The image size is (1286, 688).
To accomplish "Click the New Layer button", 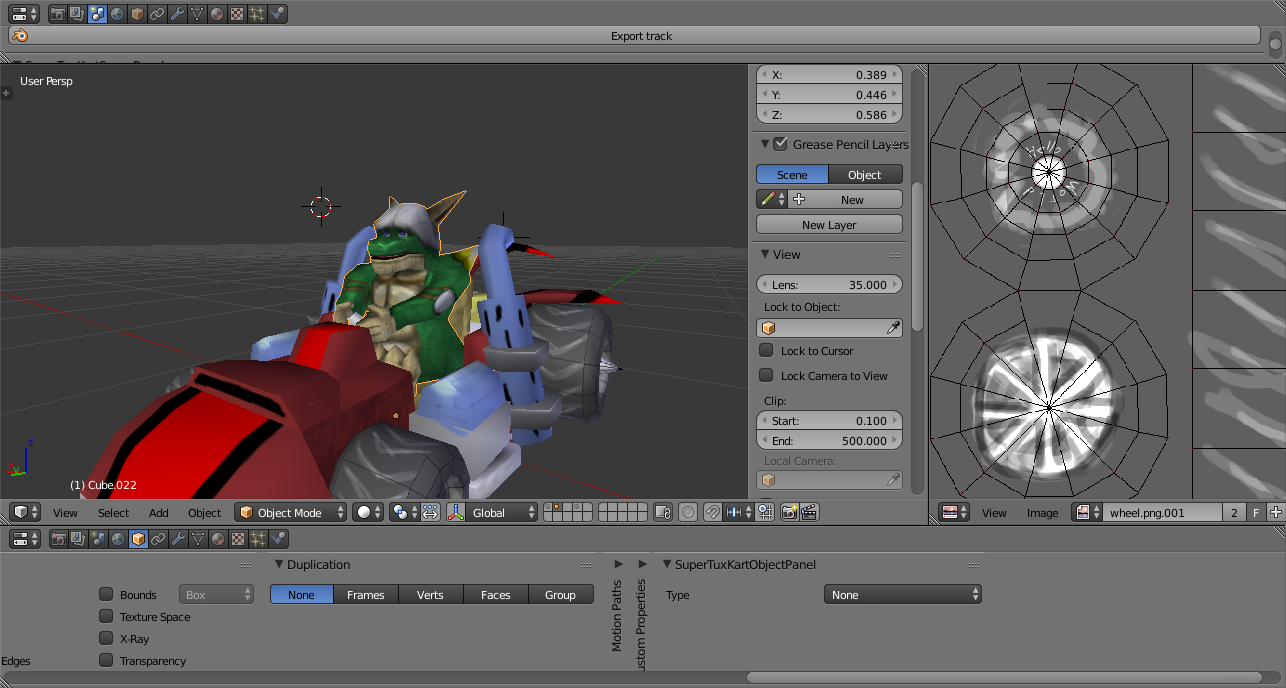I will (829, 225).
